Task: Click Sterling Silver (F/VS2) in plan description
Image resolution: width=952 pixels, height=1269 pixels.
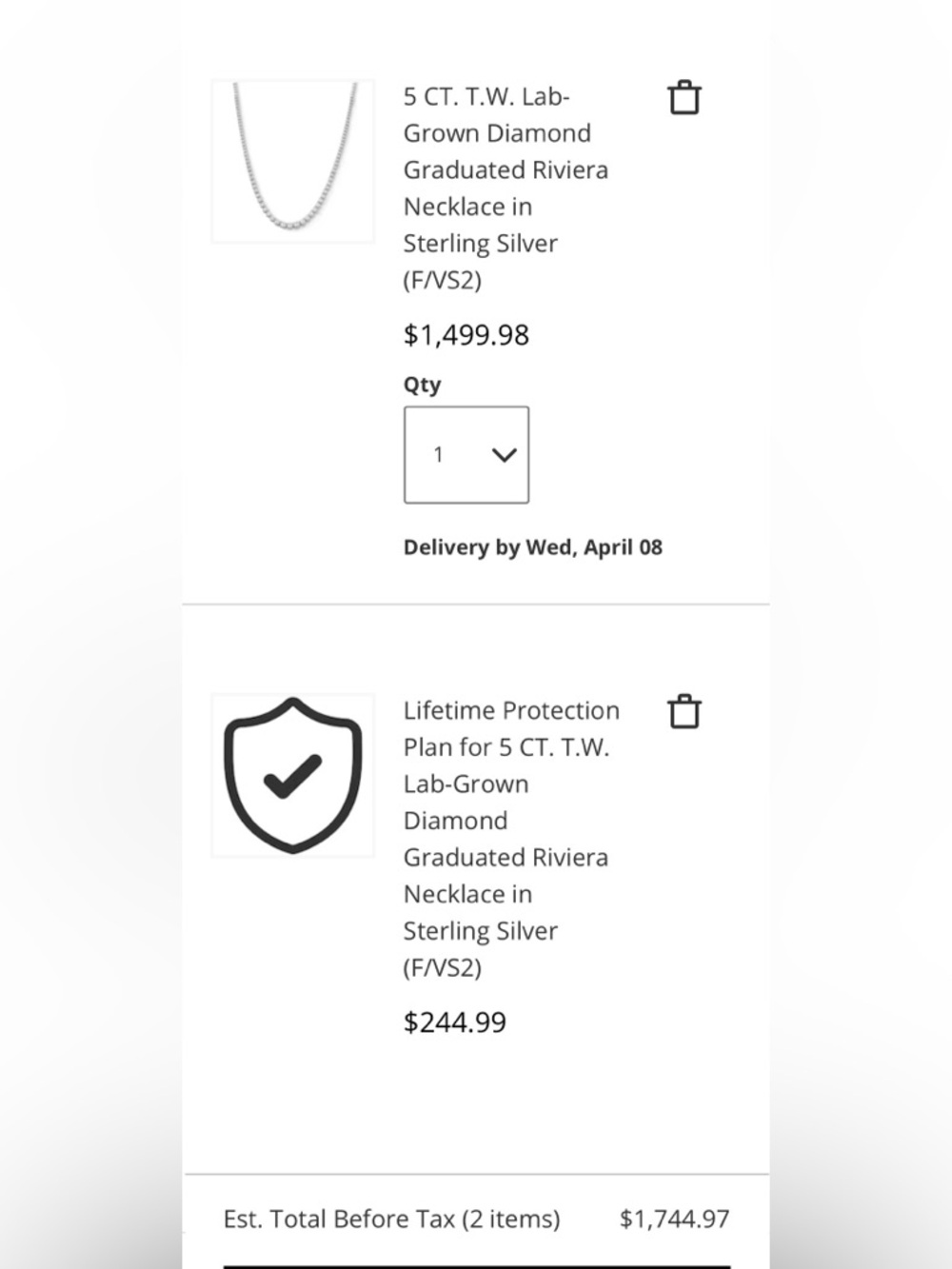Action: (x=481, y=949)
